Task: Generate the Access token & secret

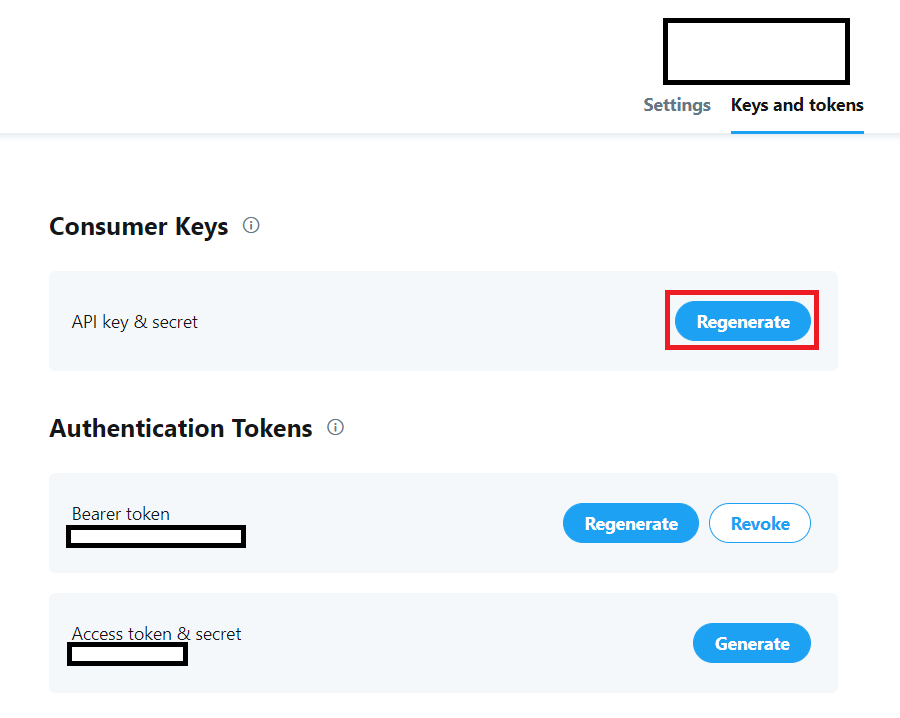Action: pyautogui.click(x=752, y=643)
